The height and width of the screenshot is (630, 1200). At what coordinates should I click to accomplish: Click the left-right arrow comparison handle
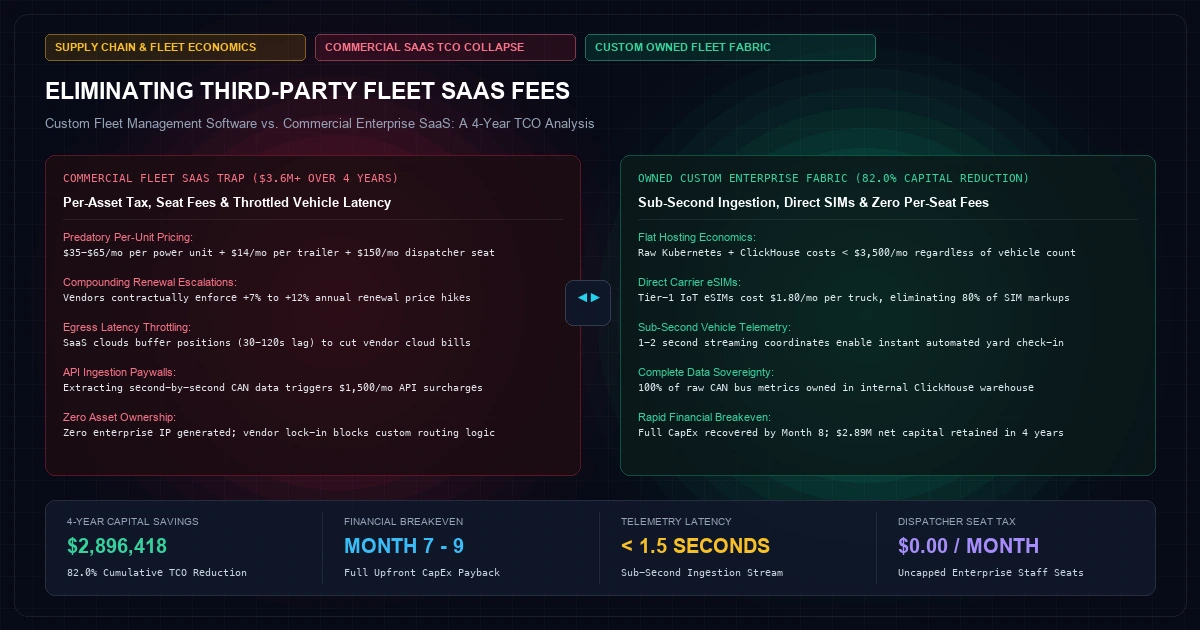click(588, 303)
